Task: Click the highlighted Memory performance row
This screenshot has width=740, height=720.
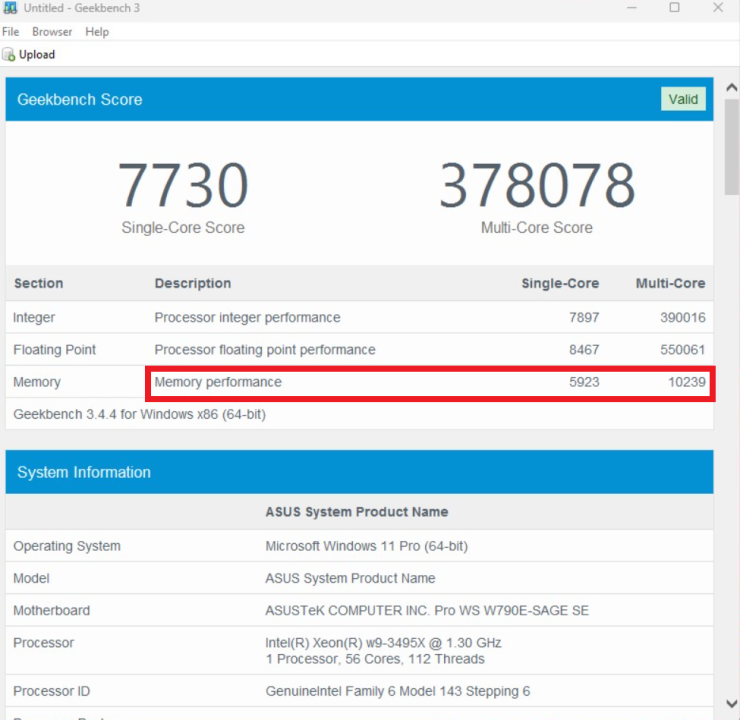Action: coord(429,382)
